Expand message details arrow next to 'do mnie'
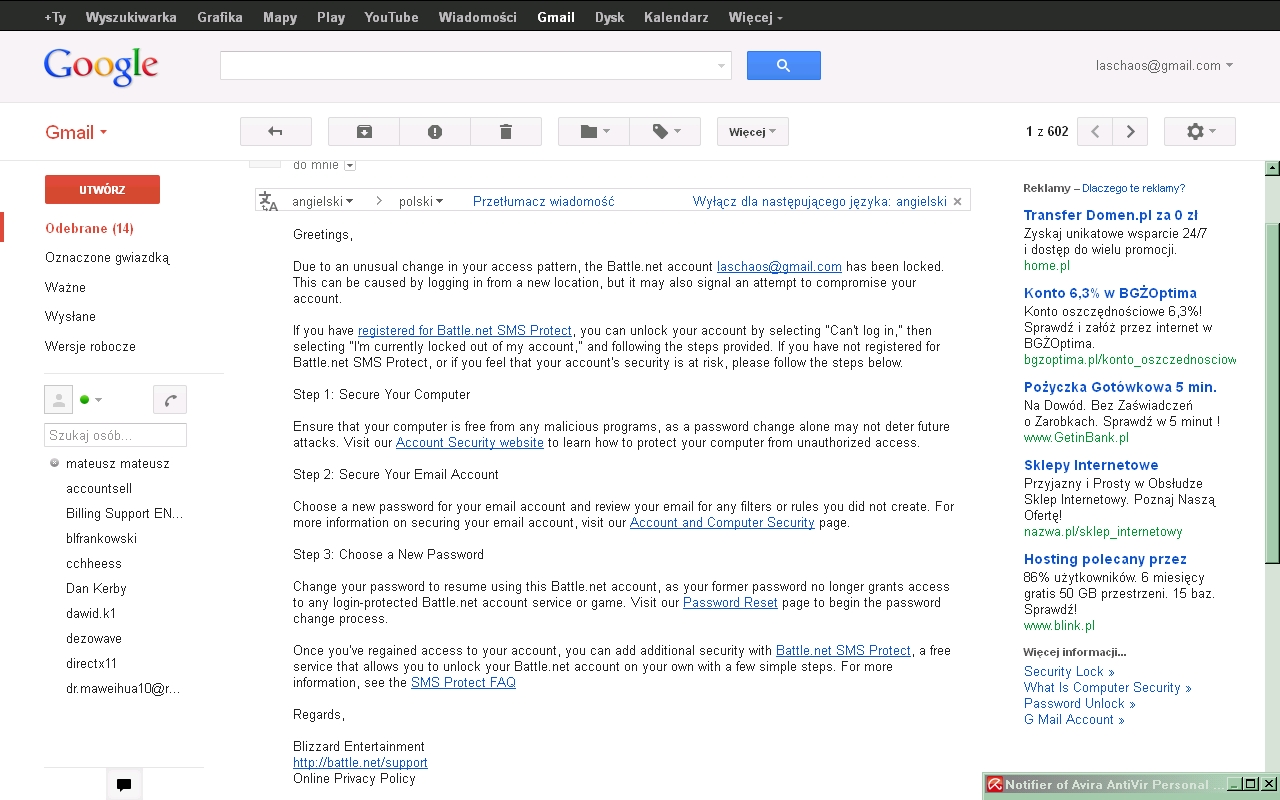Screen dimensions: 1280x800 [x=350, y=165]
